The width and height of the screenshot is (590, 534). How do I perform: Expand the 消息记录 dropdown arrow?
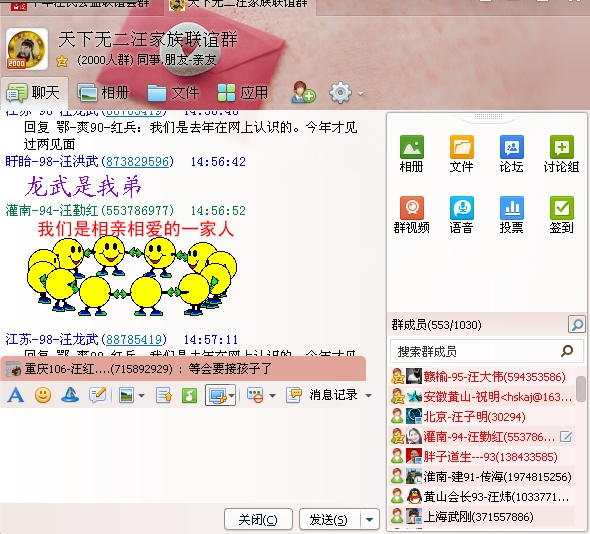pos(368,396)
